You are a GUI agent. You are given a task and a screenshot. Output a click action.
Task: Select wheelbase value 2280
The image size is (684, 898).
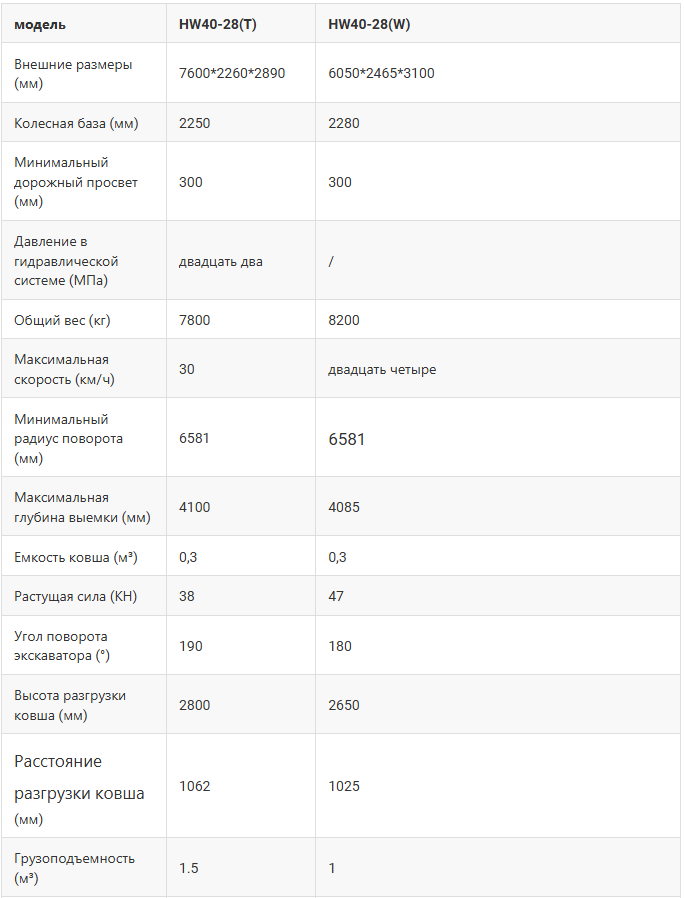pos(344,124)
